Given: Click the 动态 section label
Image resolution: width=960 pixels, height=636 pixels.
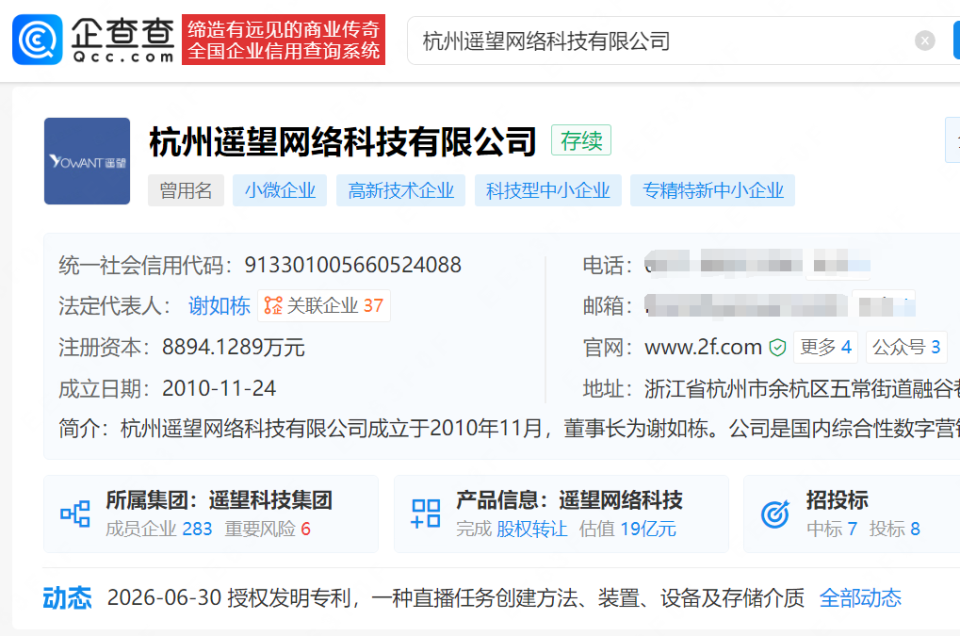Looking at the screenshot, I should 67,598.
